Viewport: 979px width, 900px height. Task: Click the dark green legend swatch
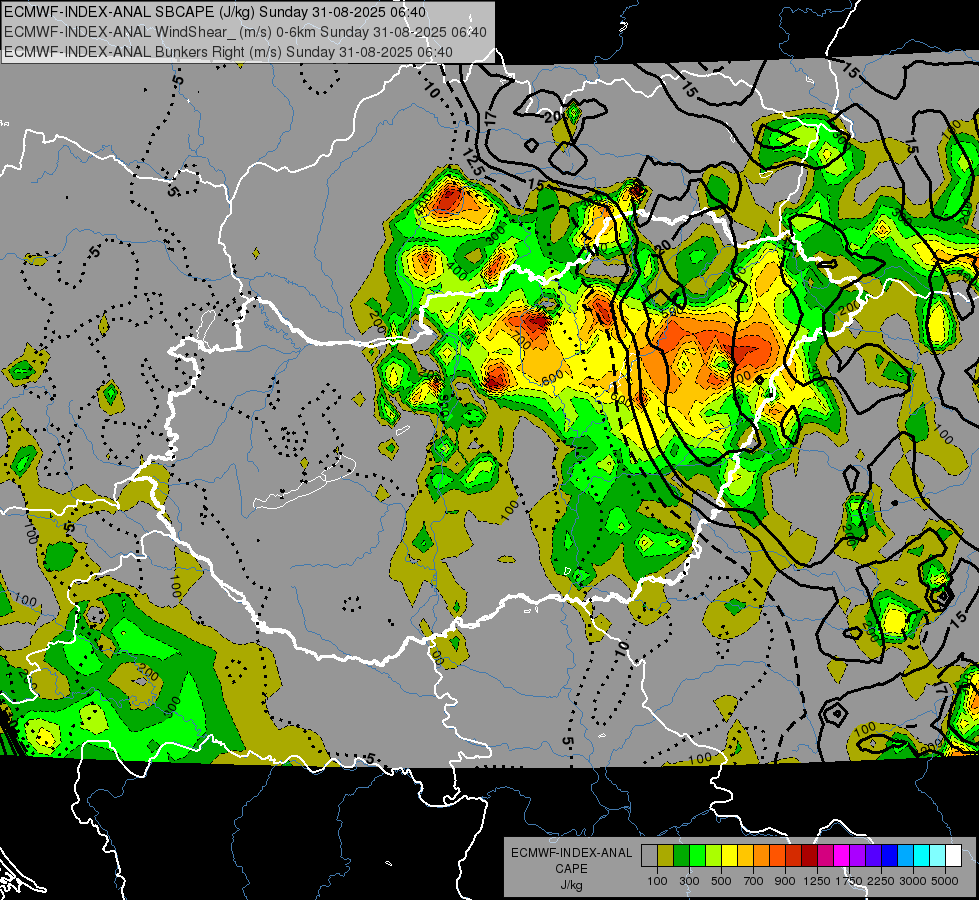(681, 855)
